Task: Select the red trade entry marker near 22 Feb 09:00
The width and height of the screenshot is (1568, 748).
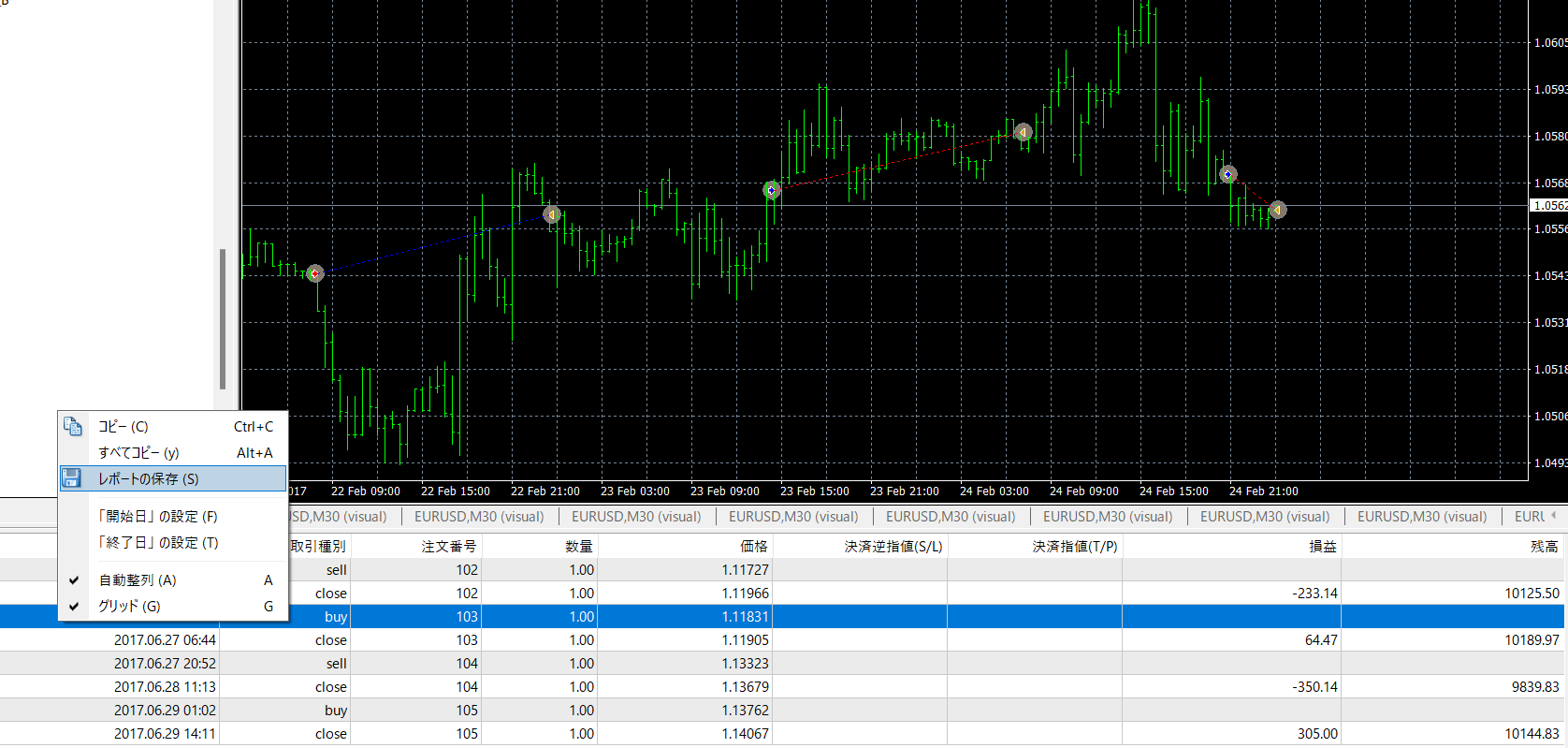Action: point(315,273)
